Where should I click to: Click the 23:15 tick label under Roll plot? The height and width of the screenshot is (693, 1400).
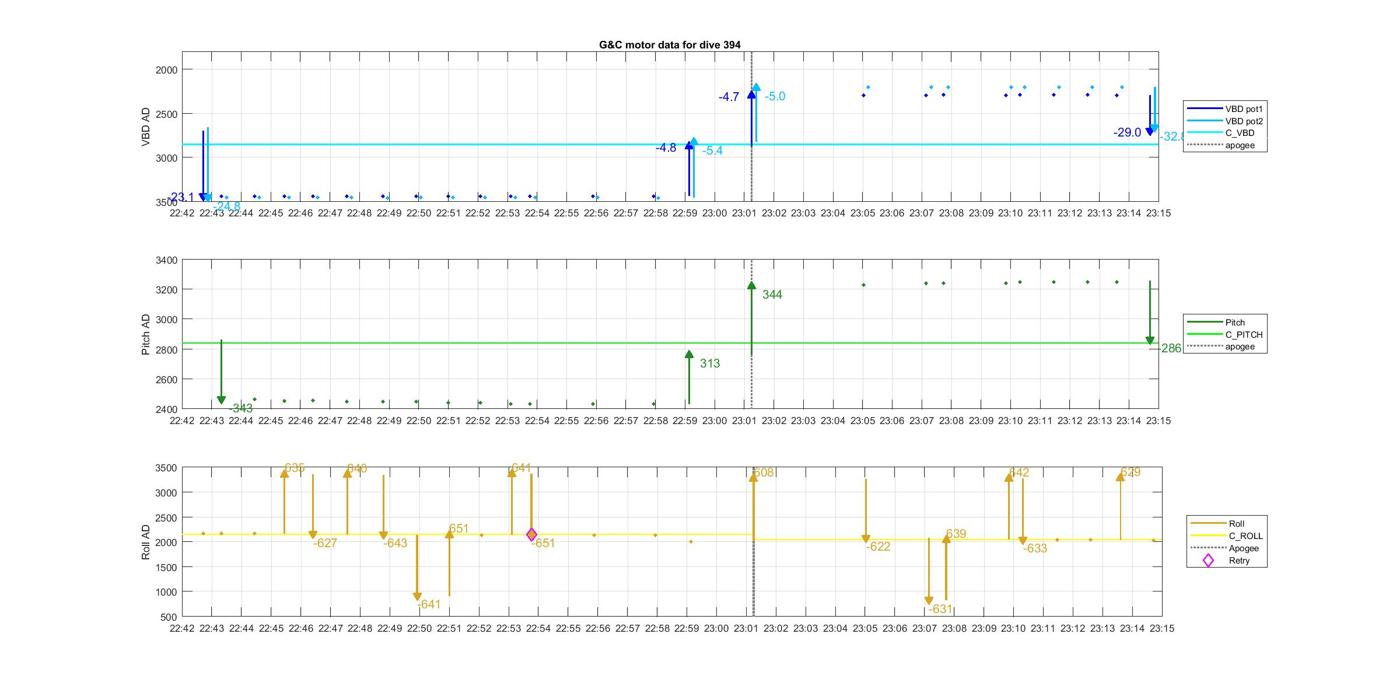click(1161, 629)
